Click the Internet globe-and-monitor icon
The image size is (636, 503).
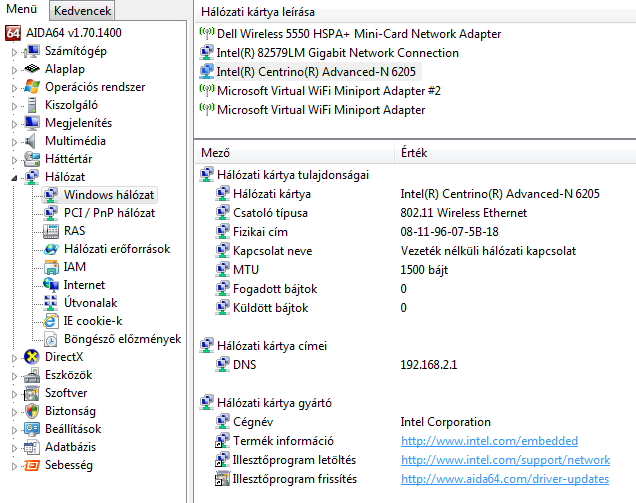point(51,285)
